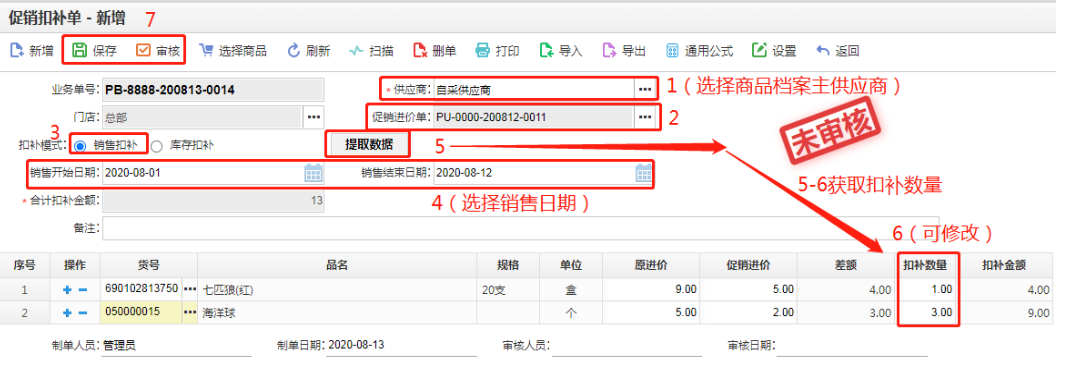Open calendar for 销售结束日期

point(643,173)
